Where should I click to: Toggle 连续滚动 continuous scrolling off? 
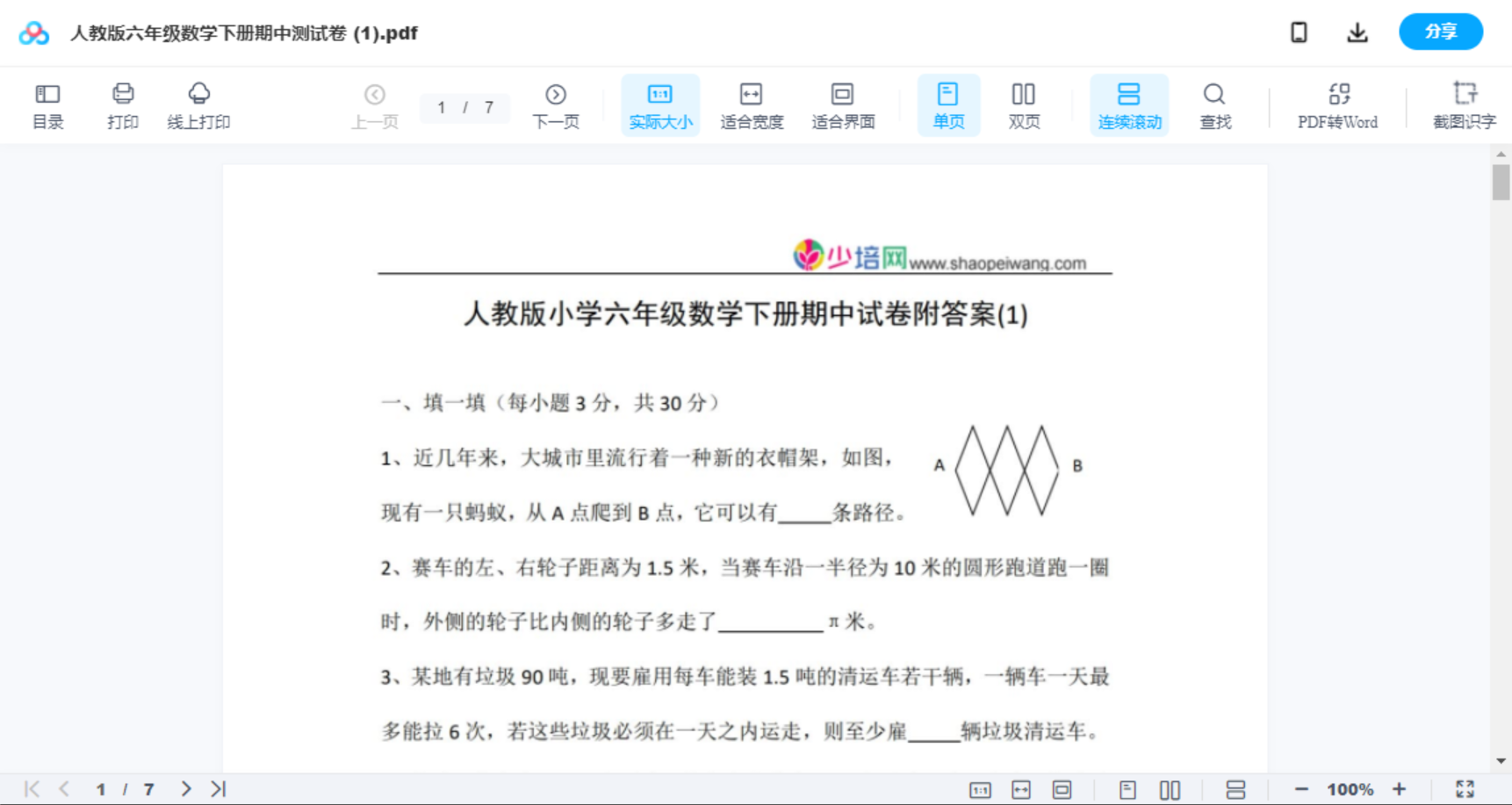(x=1129, y=104)
